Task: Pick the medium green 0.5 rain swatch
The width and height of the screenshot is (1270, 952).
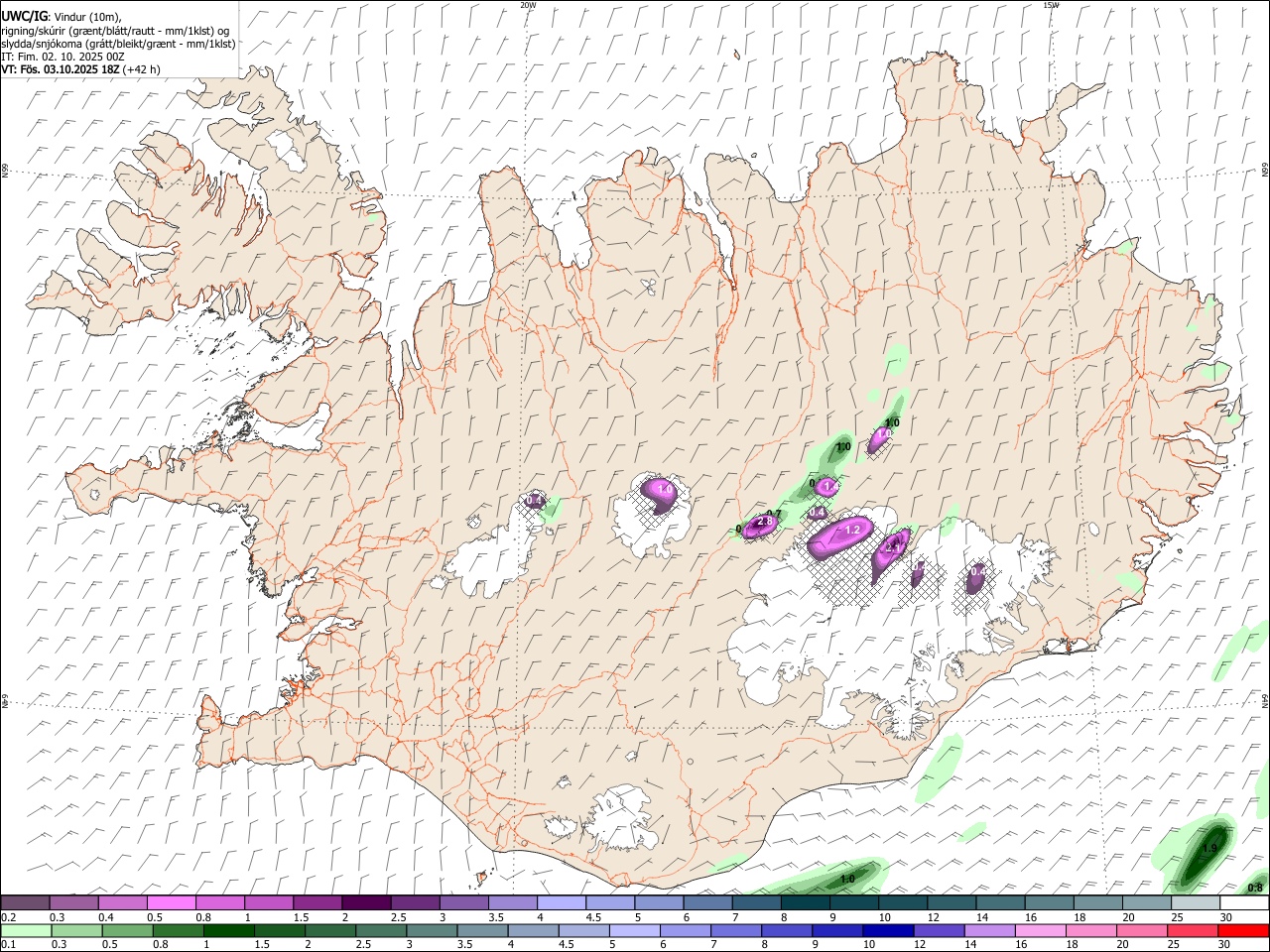Action: [x=127, y=930]
